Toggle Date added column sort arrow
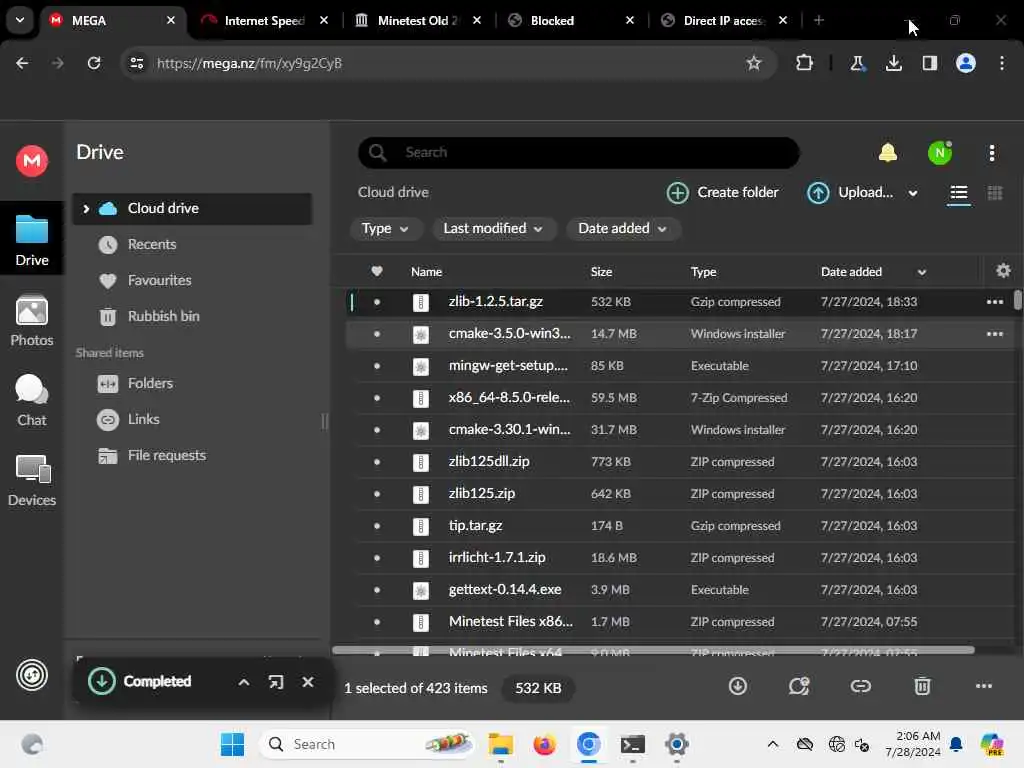The width and height of the screenshot is (1024, 768). [921, 272]
